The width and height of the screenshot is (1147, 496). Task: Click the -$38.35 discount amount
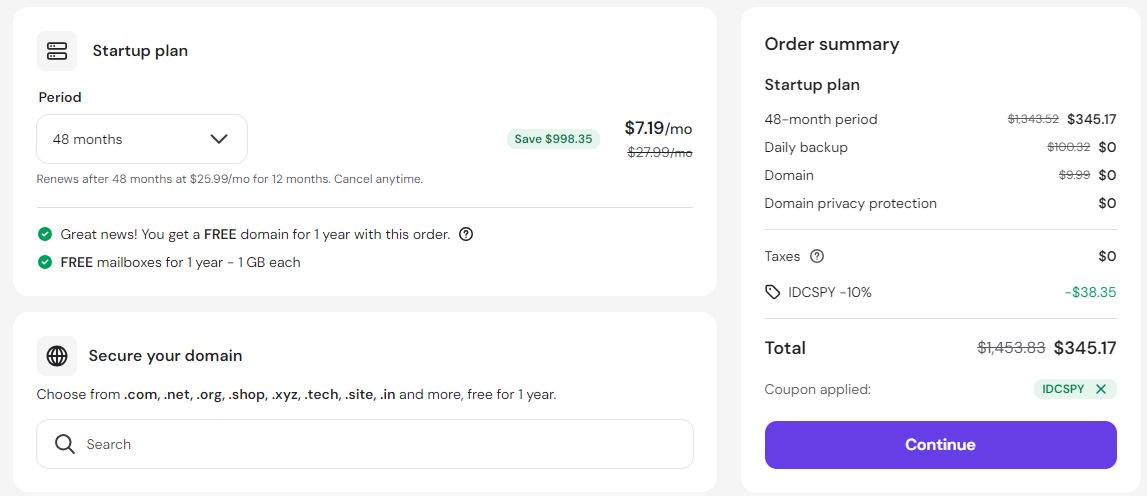coord(1090,293)
